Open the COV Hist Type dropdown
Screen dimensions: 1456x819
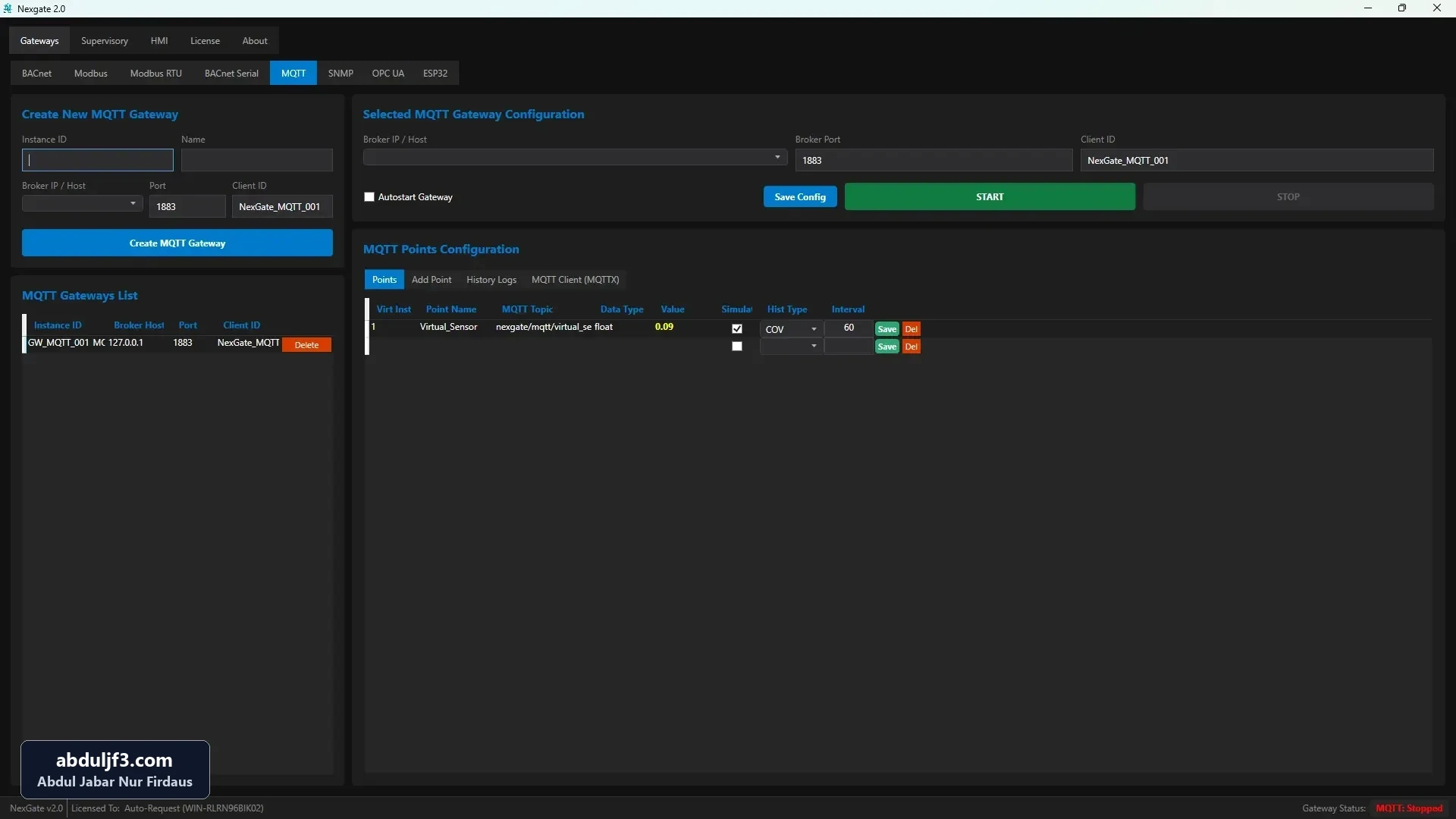(x=791, y=329)
